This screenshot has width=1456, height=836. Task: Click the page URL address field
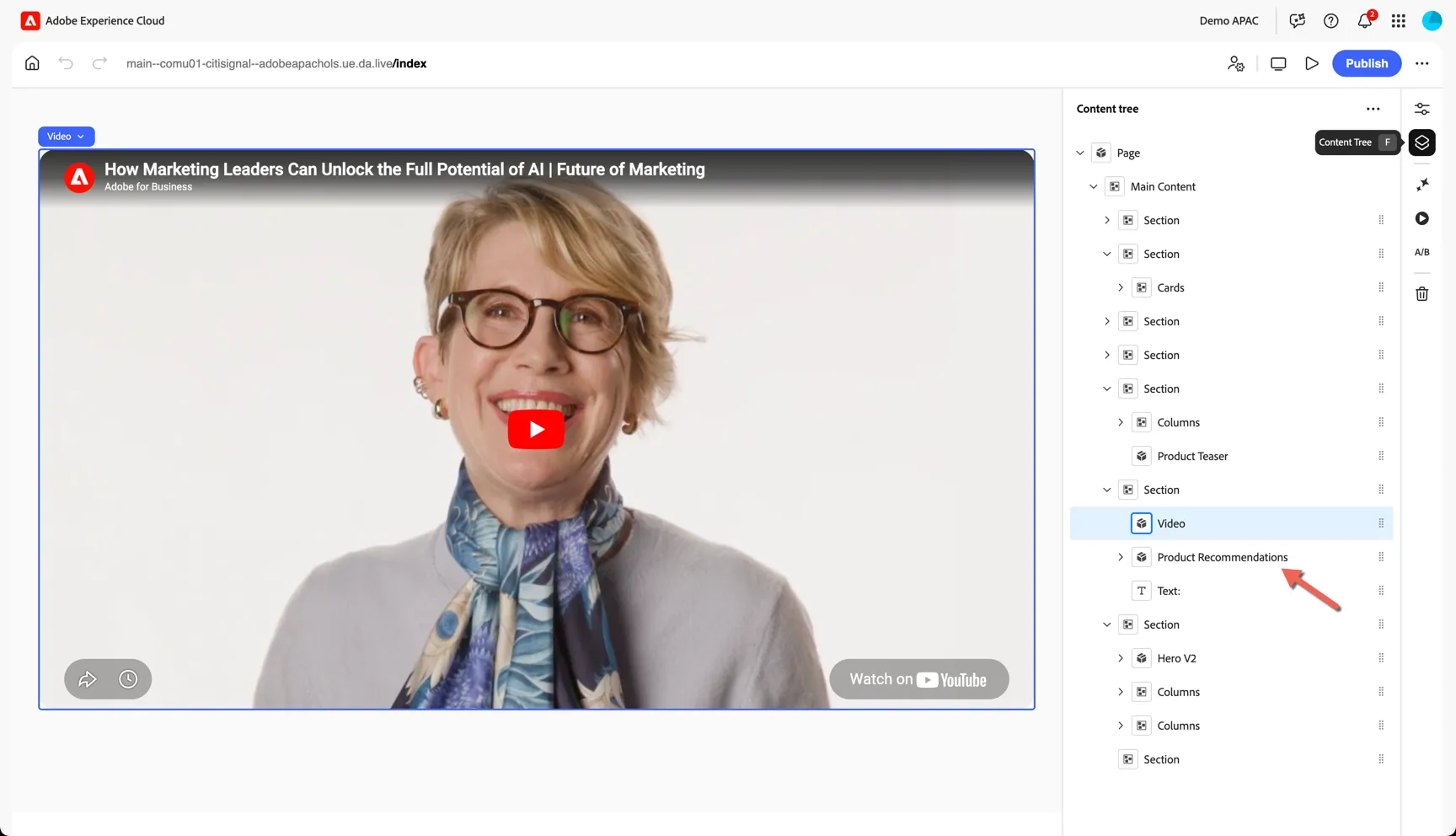pyautogui.click(x=276, y=63)
